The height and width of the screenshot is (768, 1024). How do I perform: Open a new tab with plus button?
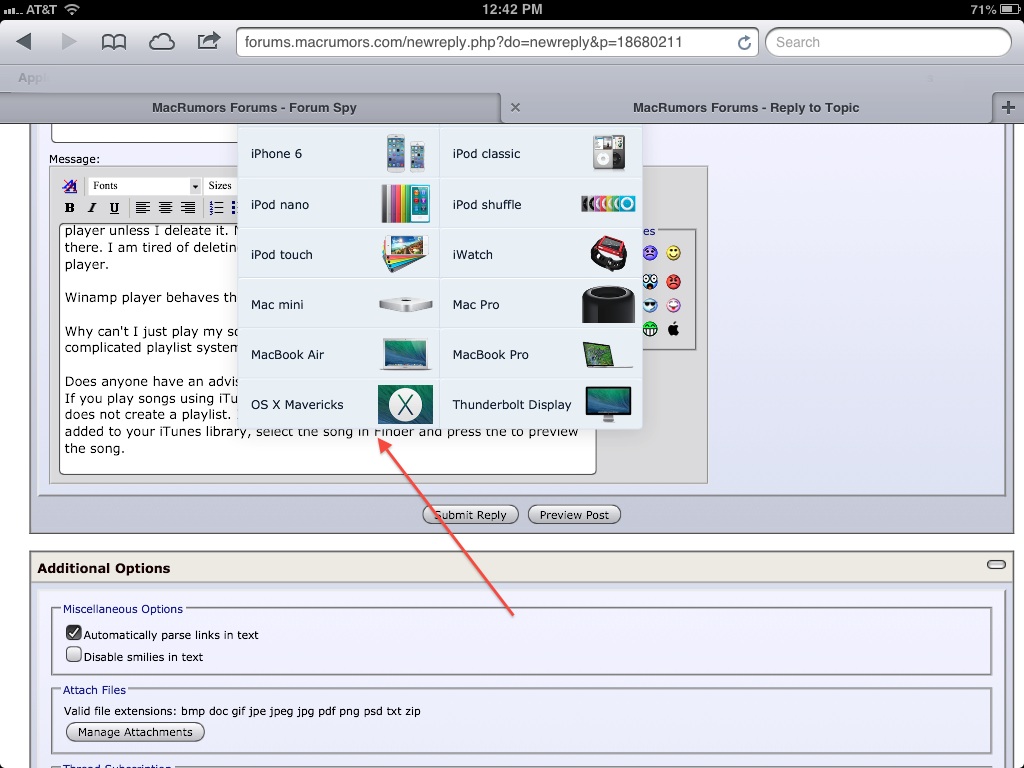tap(1008, 107)
